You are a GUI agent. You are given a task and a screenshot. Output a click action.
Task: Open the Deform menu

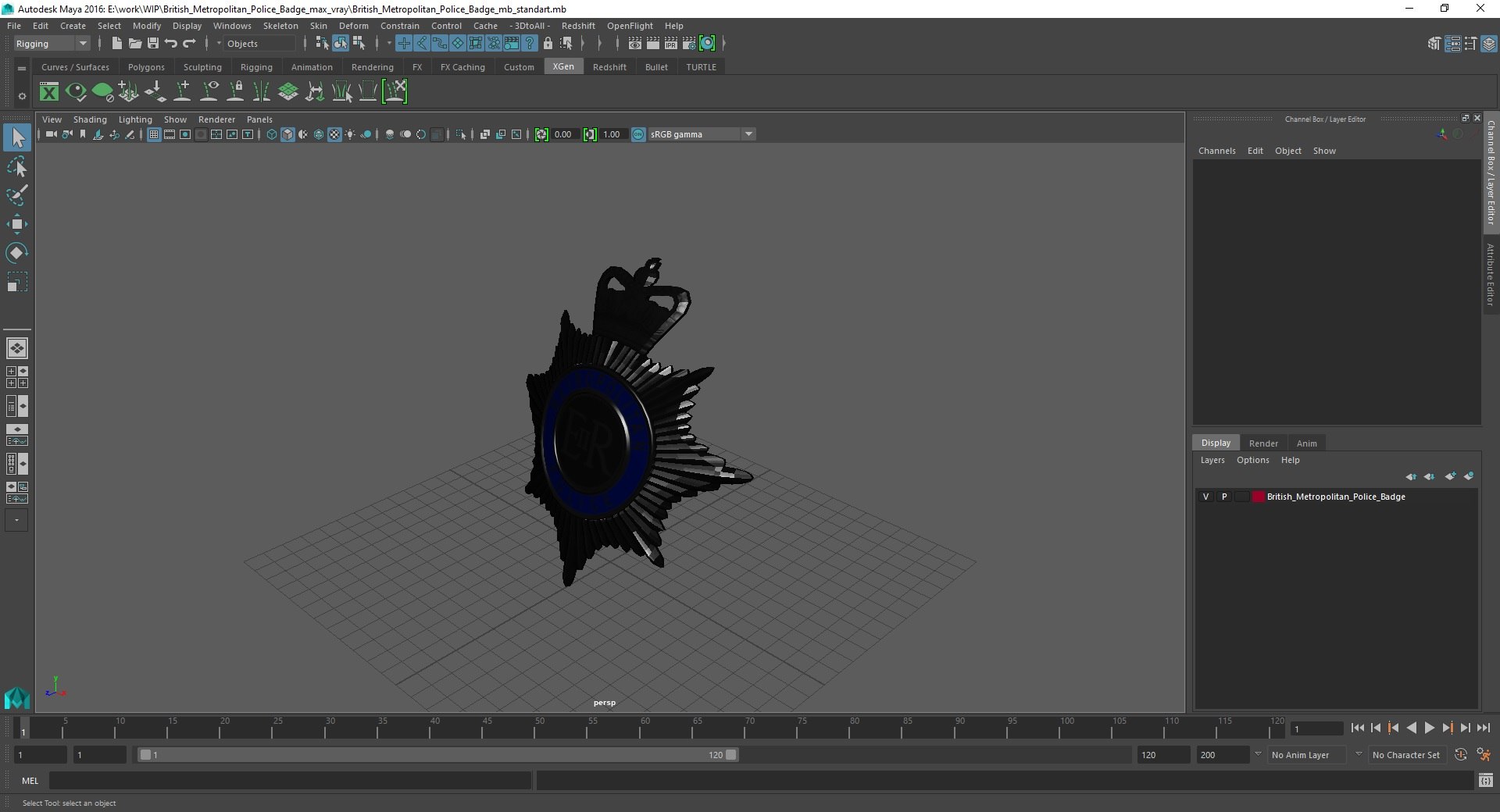point(353,26)
